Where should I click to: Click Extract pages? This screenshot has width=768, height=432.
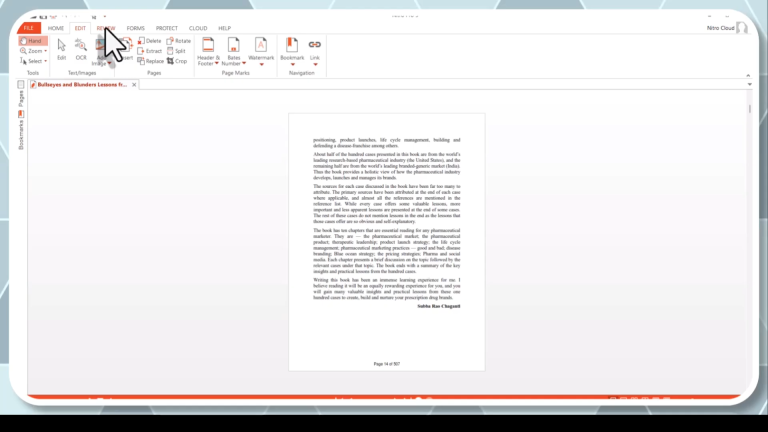(149, 51)
